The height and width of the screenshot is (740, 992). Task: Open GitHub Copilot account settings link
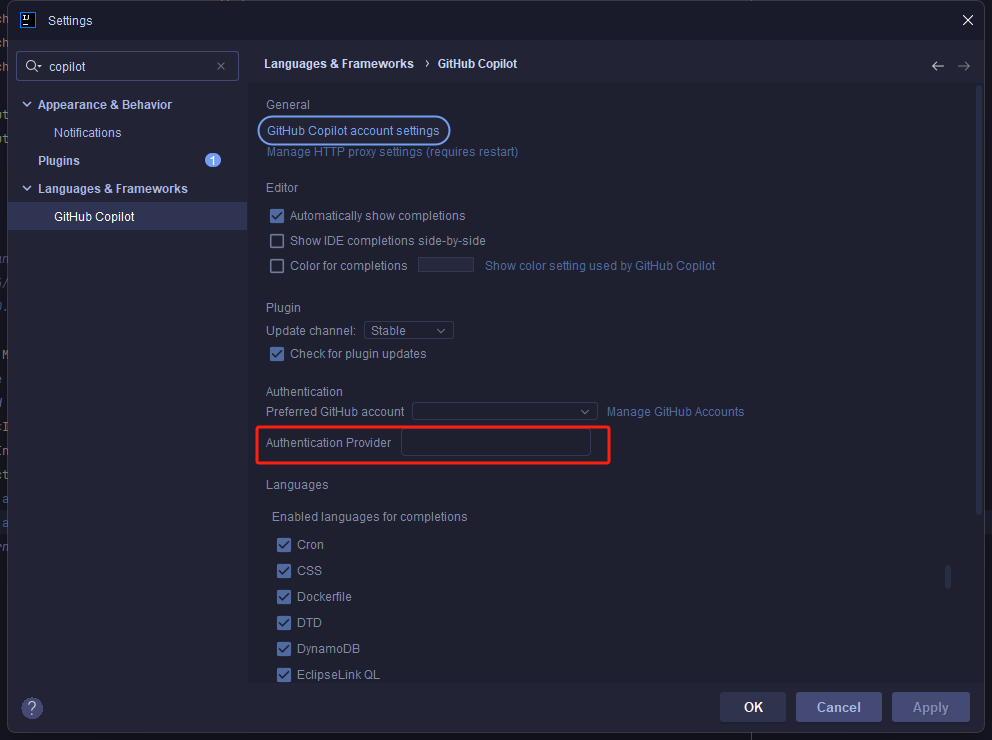point(353,131)
